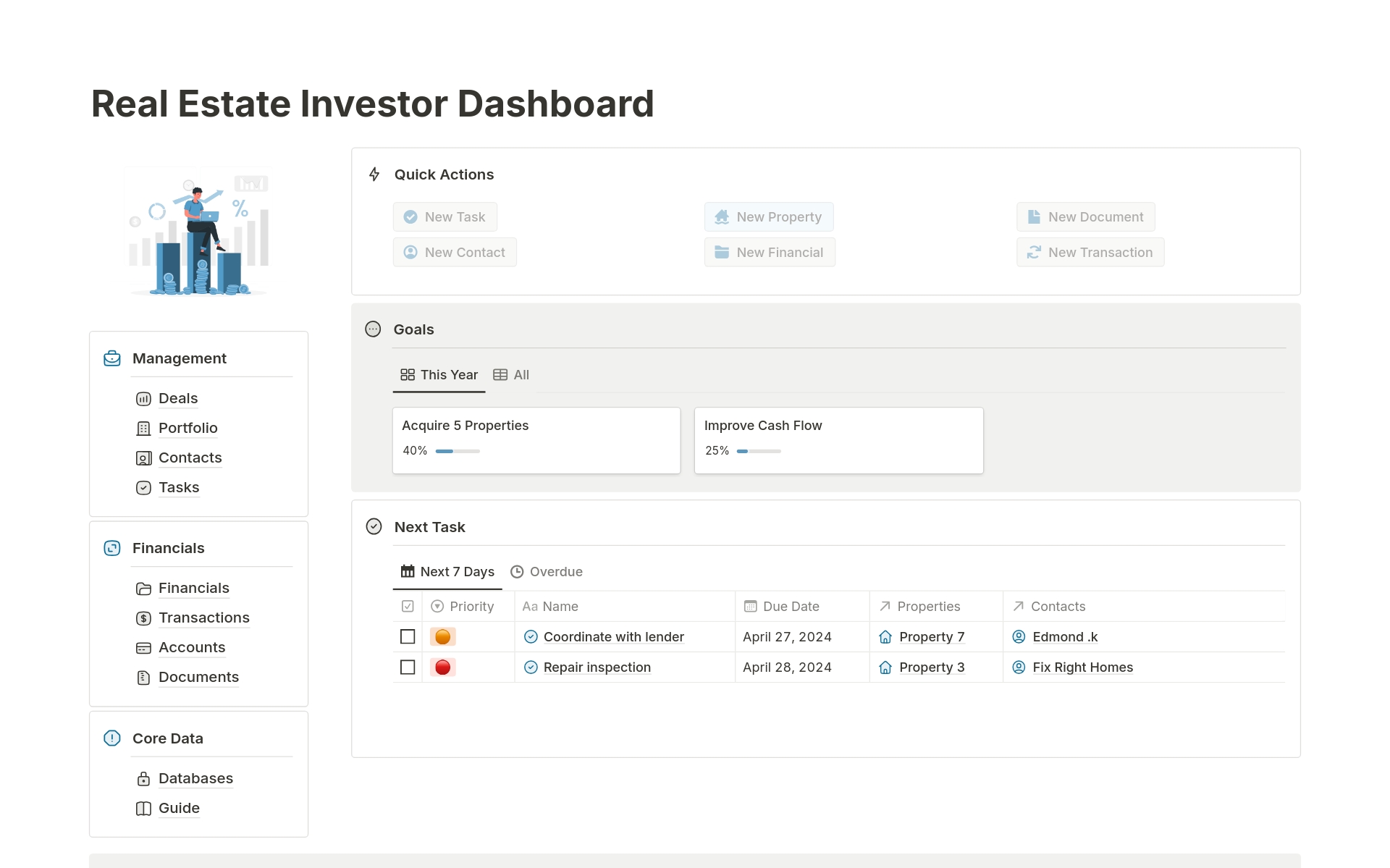Check the Coordinate with lender task checkbox

pos(408,637)
